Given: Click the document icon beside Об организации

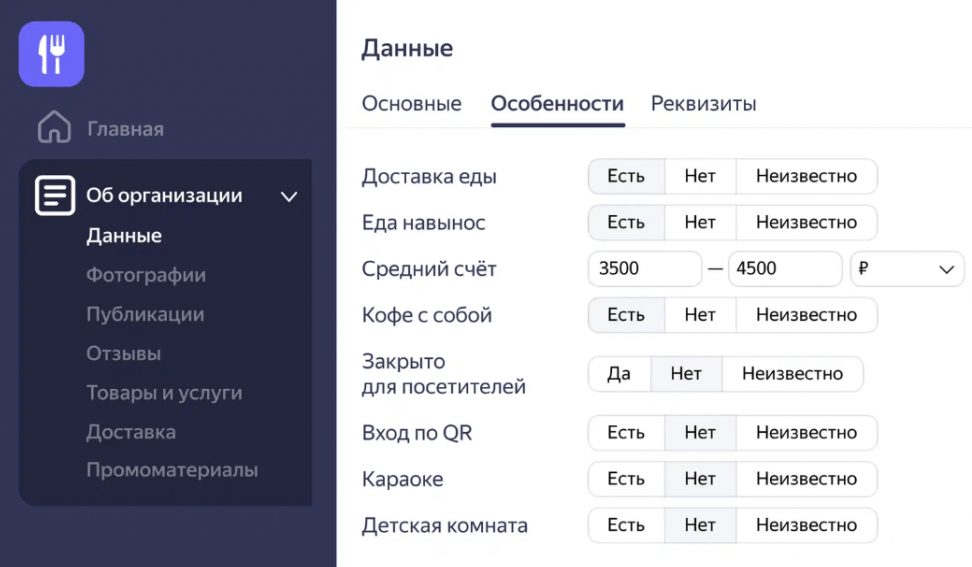Looking at the screenshot, I should pyautogui.click(x=55, y=196).
